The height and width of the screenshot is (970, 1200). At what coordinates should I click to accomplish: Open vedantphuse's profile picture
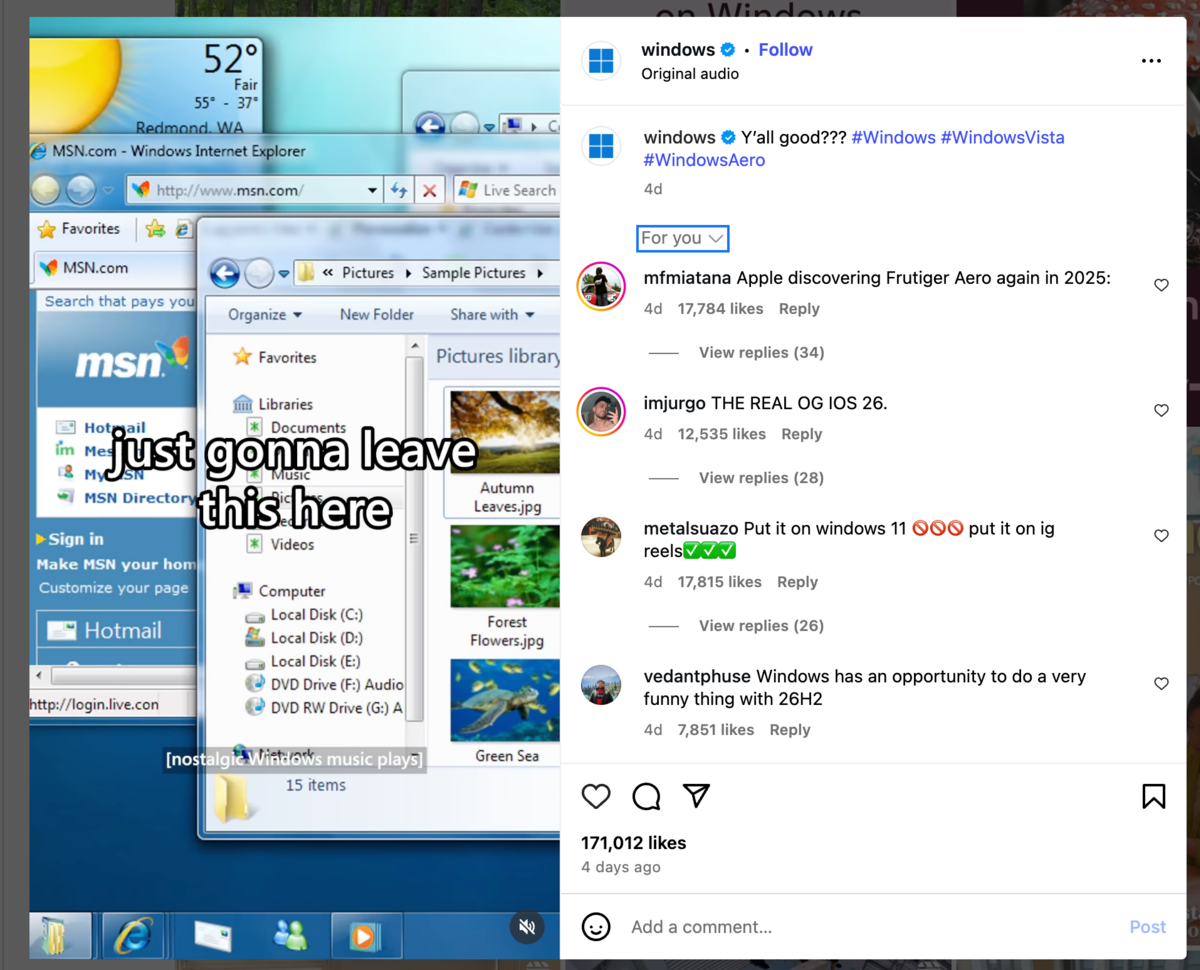tap(602, 685)
